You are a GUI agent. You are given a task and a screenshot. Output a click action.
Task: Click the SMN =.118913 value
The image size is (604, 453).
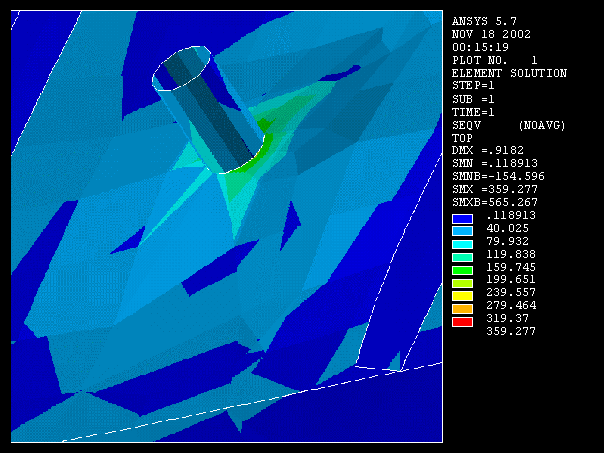[495, 163]
